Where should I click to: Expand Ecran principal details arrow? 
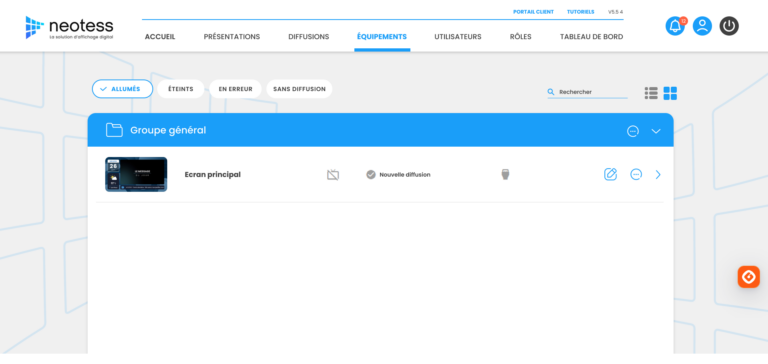(658, 174)
